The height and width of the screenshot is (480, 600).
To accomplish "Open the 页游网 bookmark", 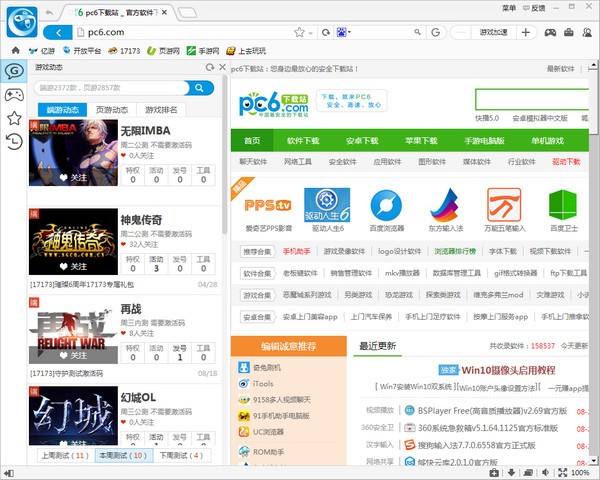I will [x=163, y=51].
